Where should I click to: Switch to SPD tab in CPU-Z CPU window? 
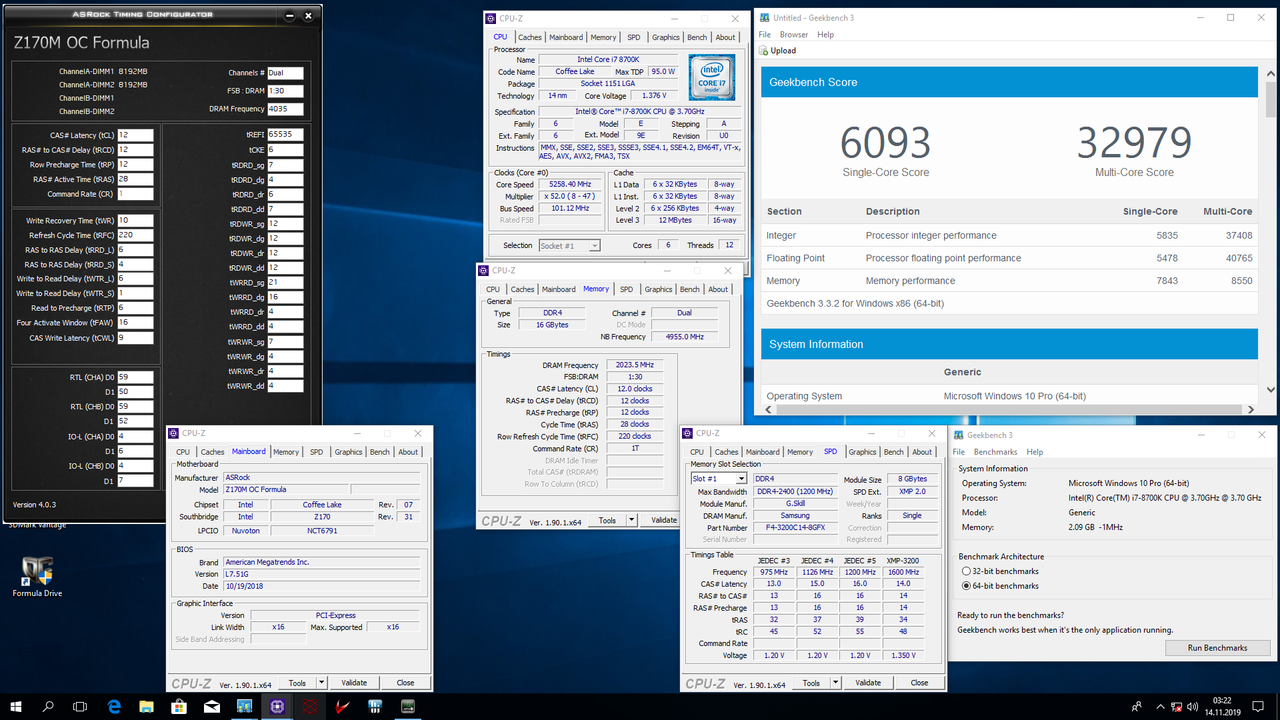click(x=634, y=37)
